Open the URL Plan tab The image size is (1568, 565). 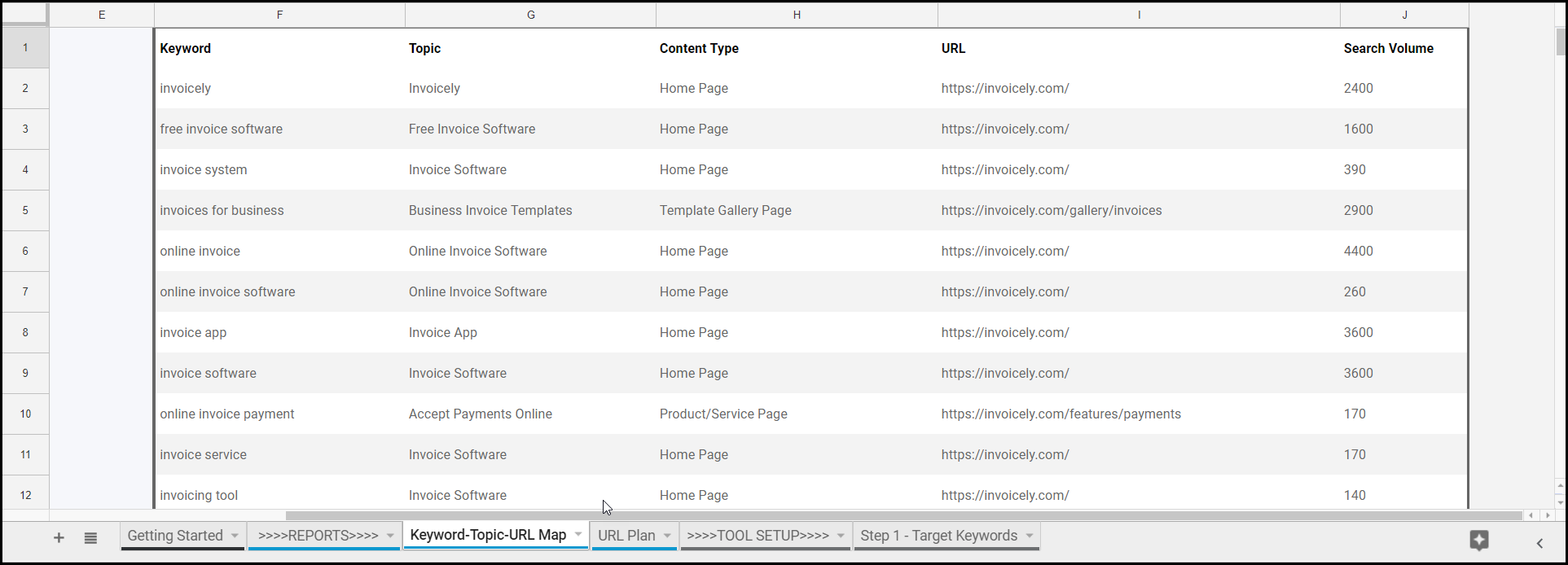click(x=626, y=536)
